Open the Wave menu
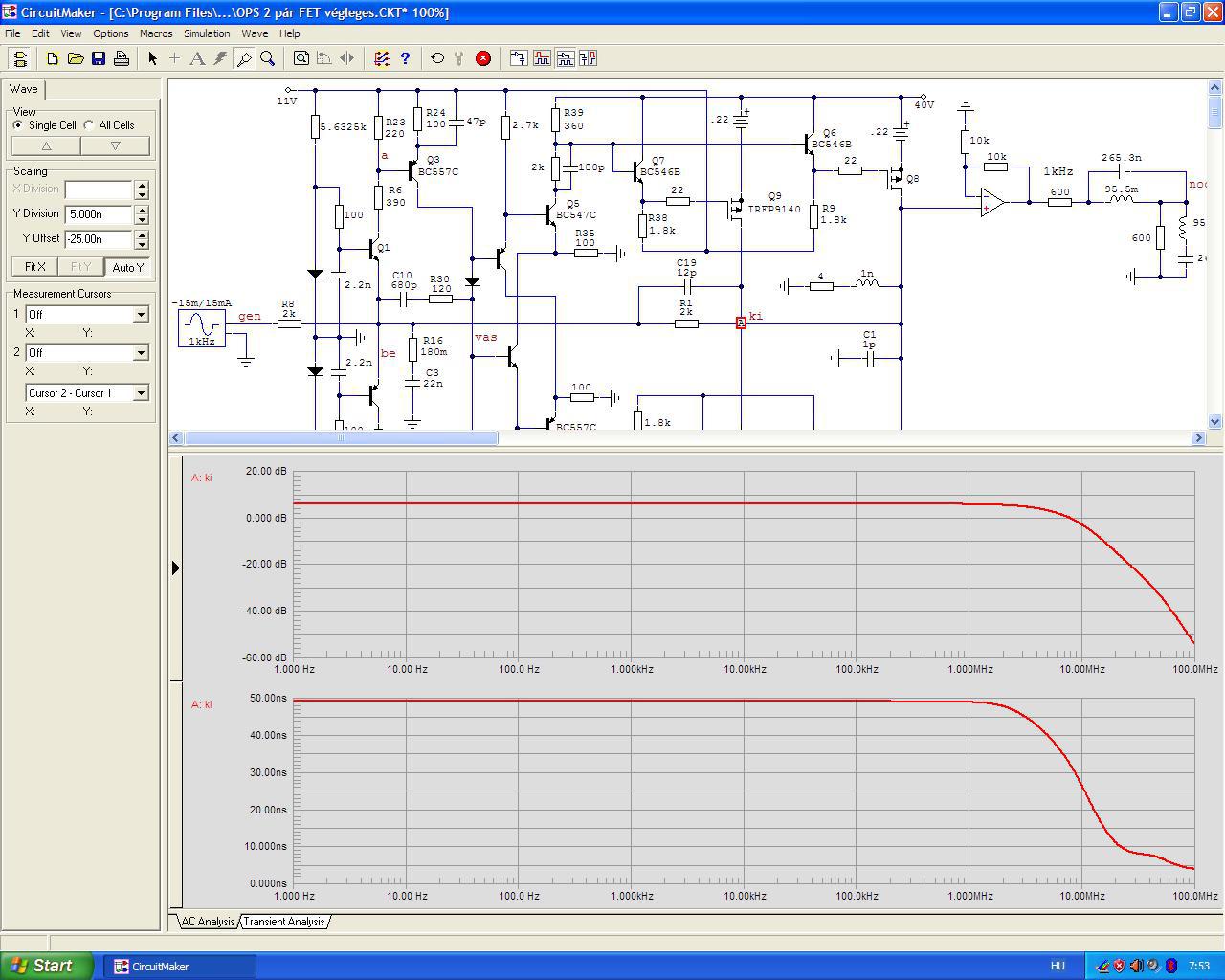This screenshot has width=1225, height=980. tap(255, 33)
